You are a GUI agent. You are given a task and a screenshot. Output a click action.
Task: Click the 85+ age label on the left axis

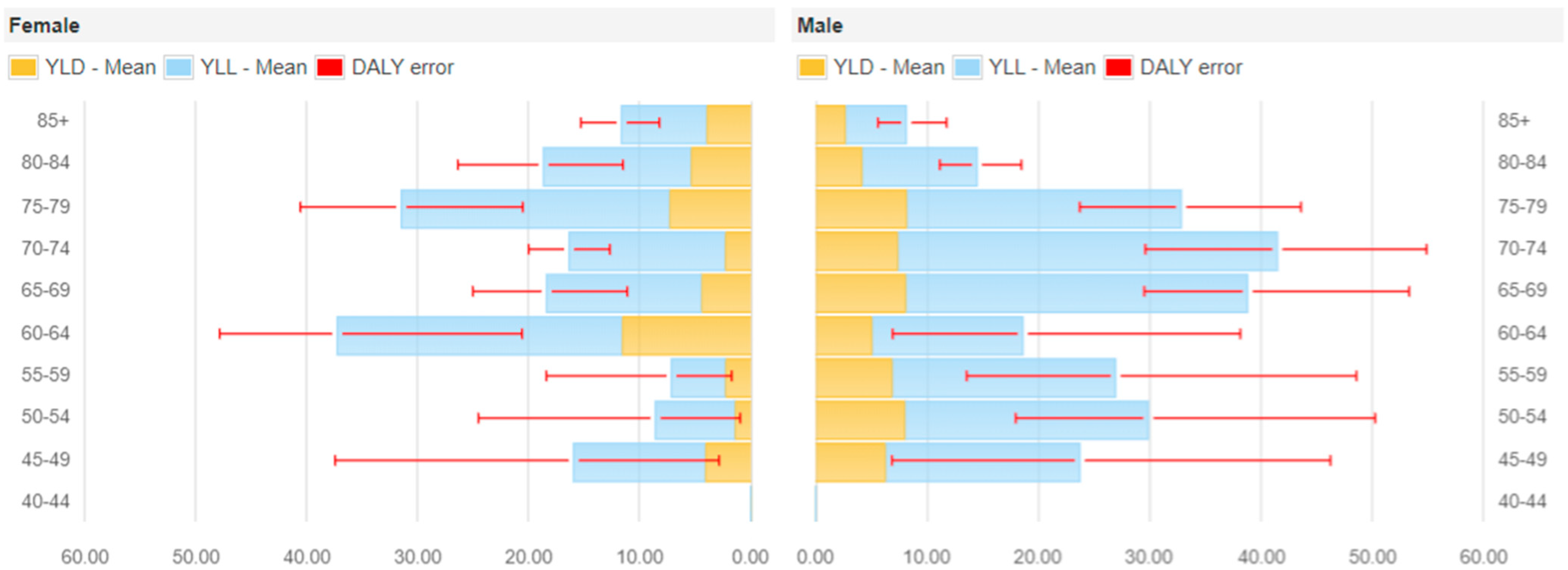tap(52, 120)
